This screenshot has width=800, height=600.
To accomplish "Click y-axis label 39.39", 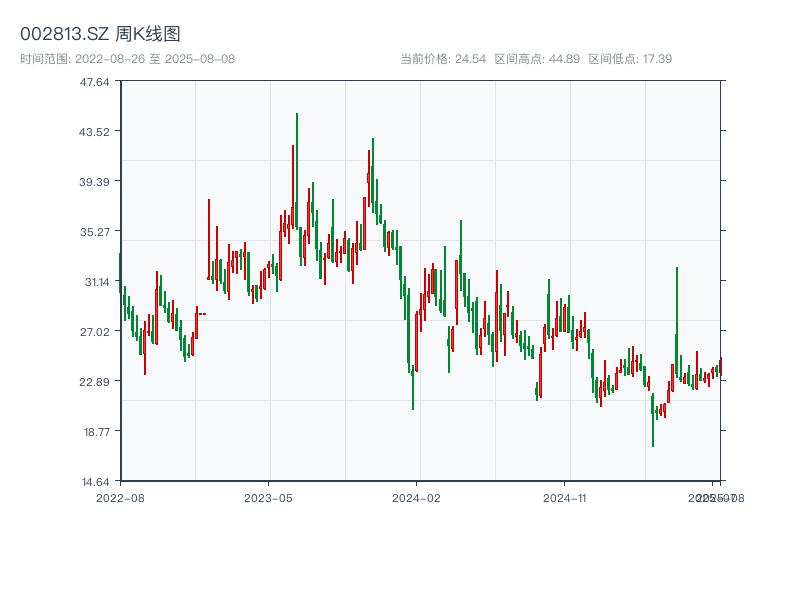I will [94, 182].
